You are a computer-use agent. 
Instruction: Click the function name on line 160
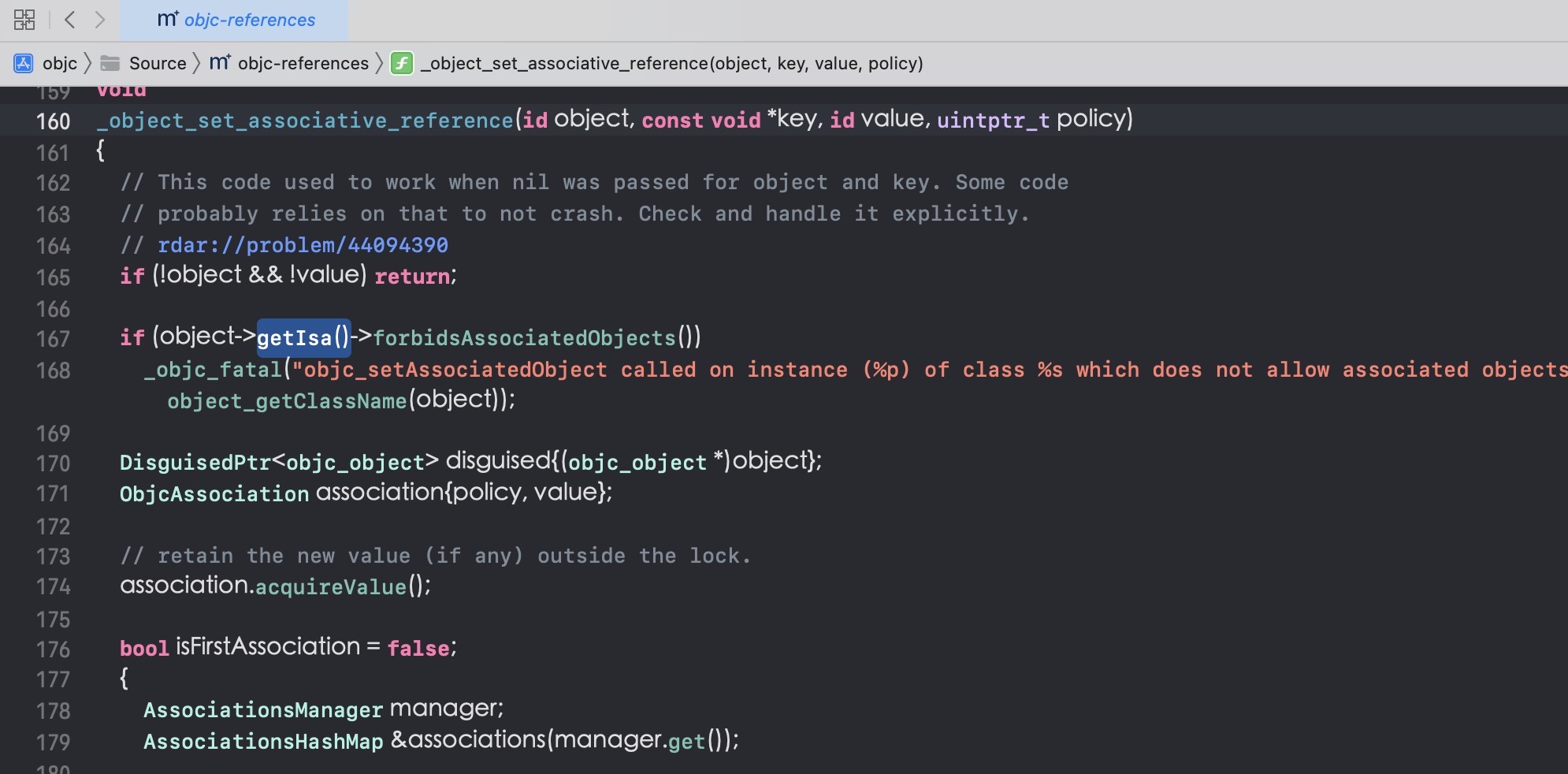[x=305, y=121]
